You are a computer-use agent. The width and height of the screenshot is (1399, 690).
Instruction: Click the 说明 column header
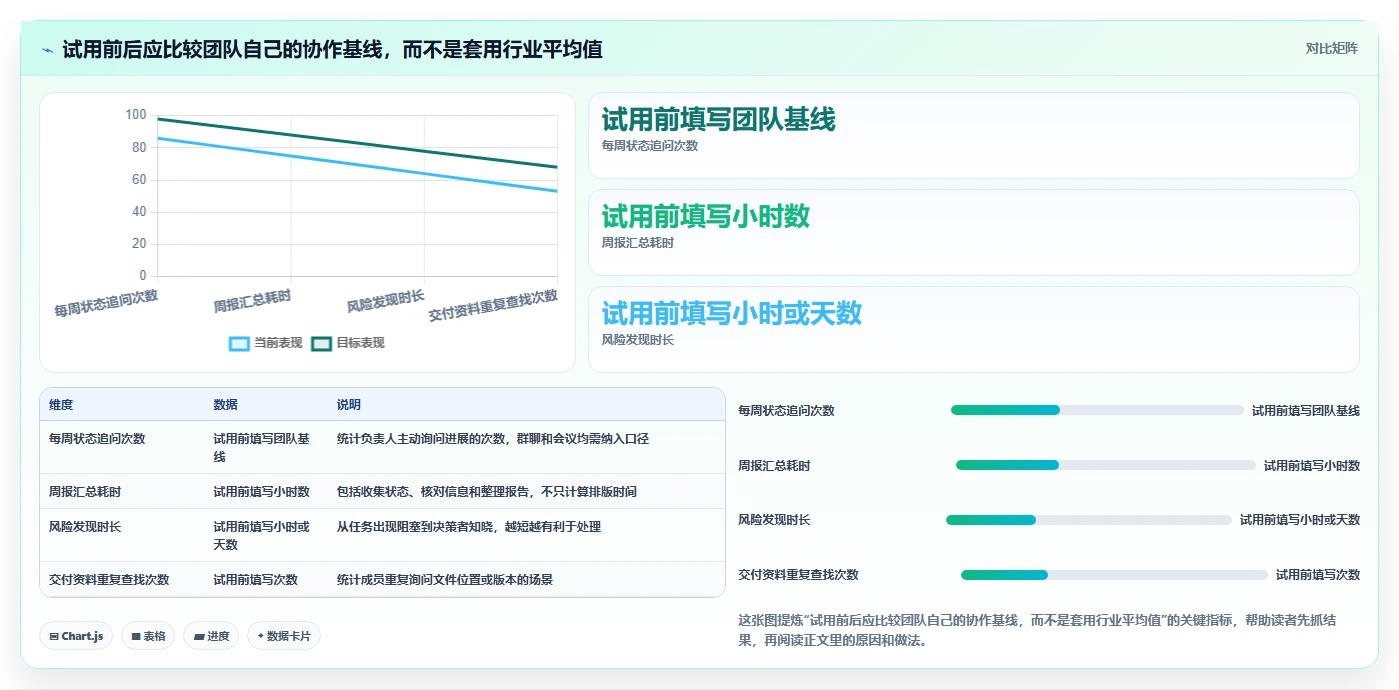pyautogui.click(x=349, y=405)
